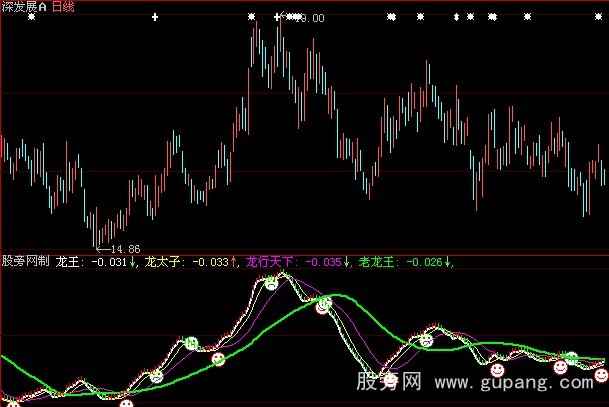The height and width of the screenshot is (407, 609).
Task: Toggle the 龙王 indicator line label
Action: pyautogui.click(x=70, y=263)
